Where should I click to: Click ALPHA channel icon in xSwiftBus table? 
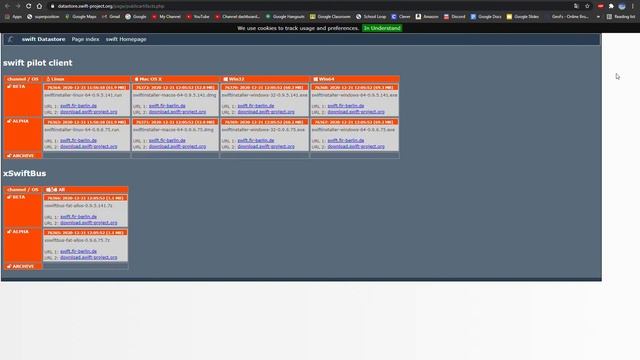[x=9, y=232]
